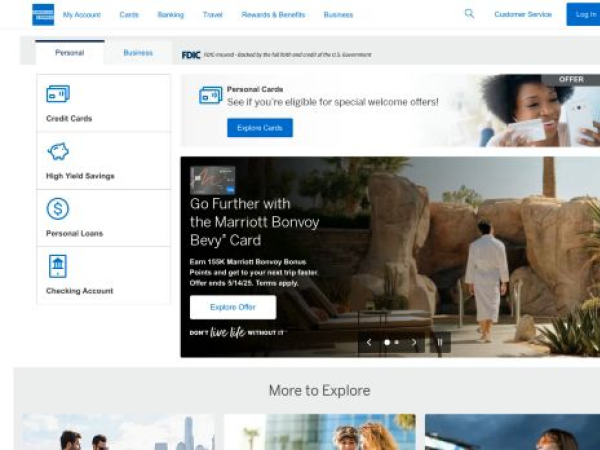Switch to the Business tab
Screen dimensions: 600x450
(138, 52)
